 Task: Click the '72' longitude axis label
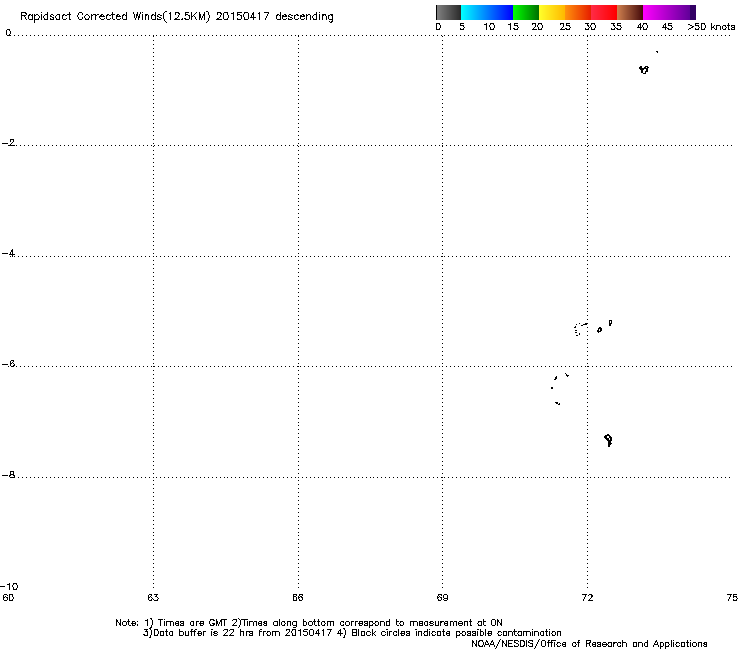(x=587, y=598)
